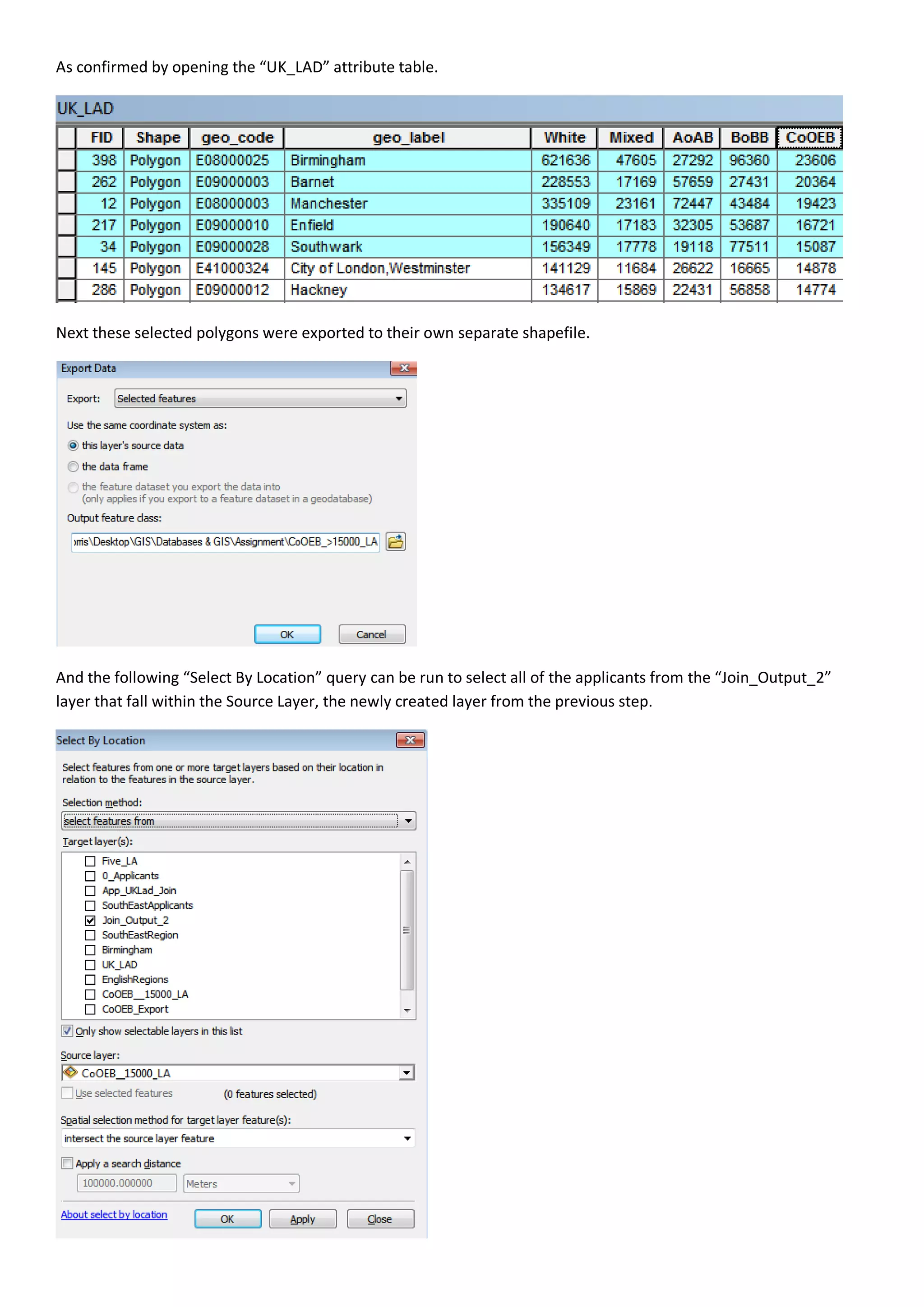Click the Apply button
Image resolution: width=924 pixels, height=1307 pixels.
click(x=303, y=1219)
